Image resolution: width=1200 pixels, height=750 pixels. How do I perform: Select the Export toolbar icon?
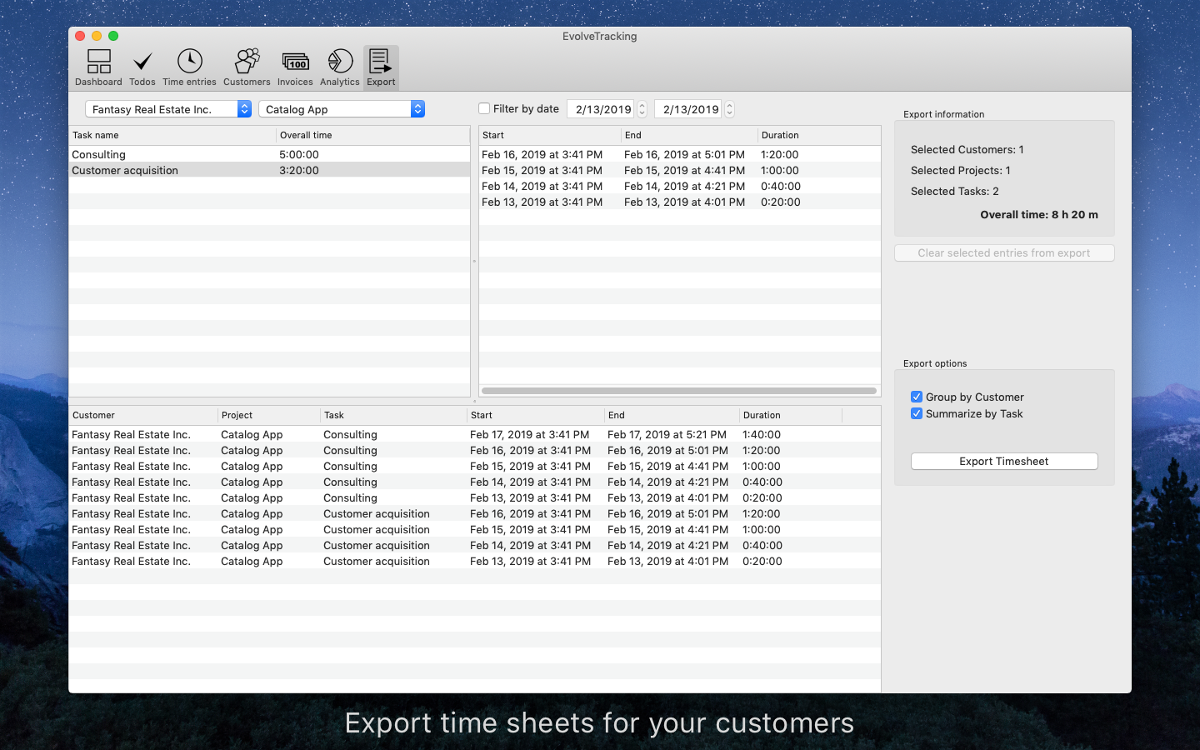pos(381,62)
